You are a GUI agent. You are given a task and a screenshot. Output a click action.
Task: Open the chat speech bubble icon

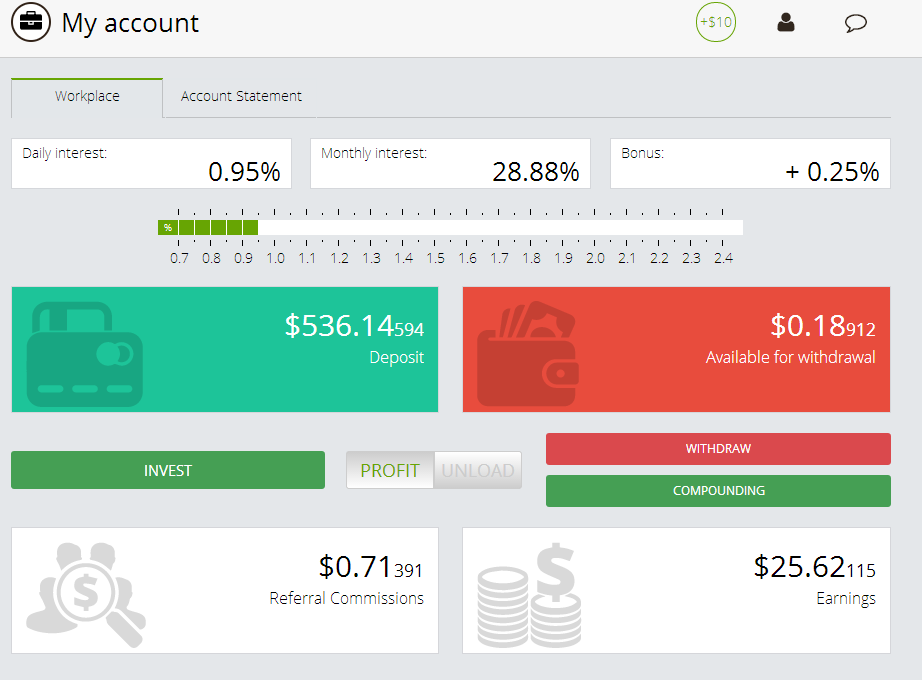pos(855,23)
